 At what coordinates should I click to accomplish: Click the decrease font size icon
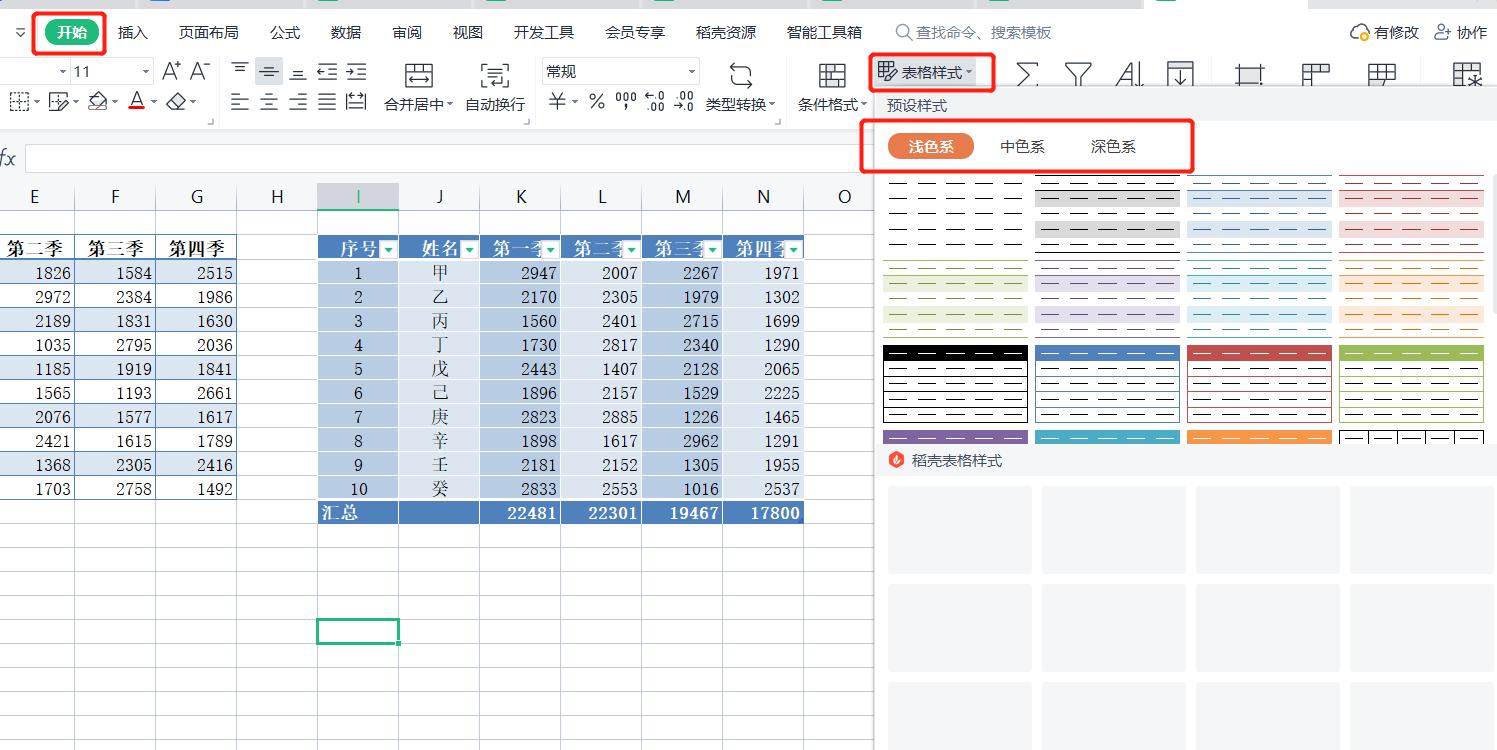point(197,68)
